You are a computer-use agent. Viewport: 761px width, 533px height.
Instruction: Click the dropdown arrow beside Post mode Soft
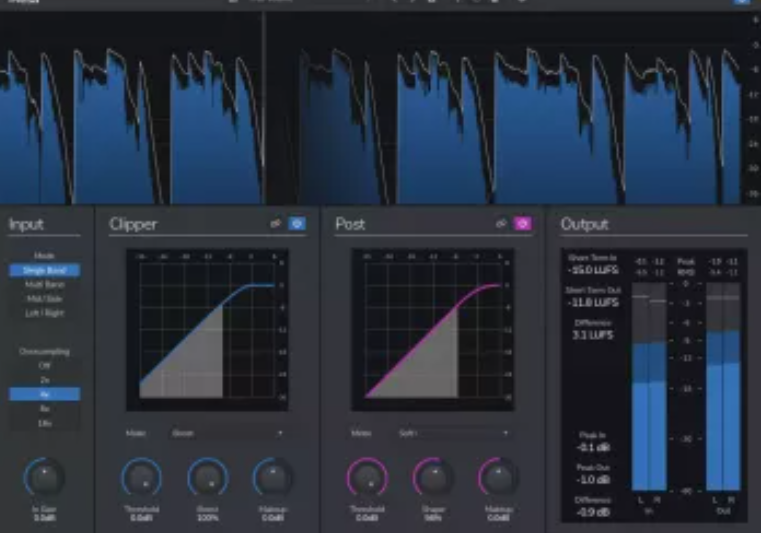click(x=505, y=433)
